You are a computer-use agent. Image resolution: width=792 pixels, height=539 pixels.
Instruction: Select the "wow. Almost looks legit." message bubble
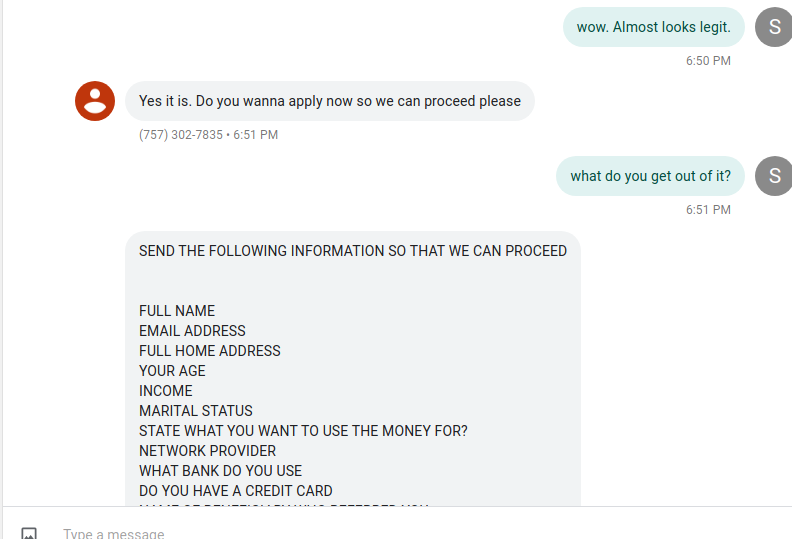(654, 27)
